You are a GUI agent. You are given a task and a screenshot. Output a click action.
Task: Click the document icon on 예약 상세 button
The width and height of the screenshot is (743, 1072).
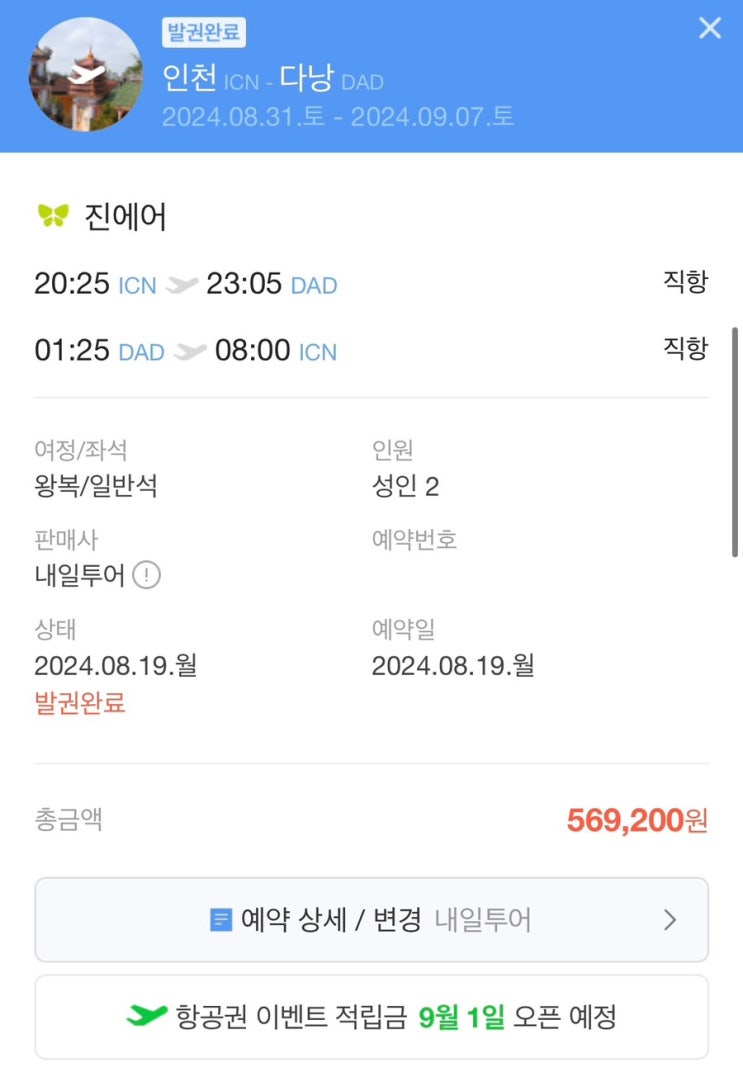221,920
